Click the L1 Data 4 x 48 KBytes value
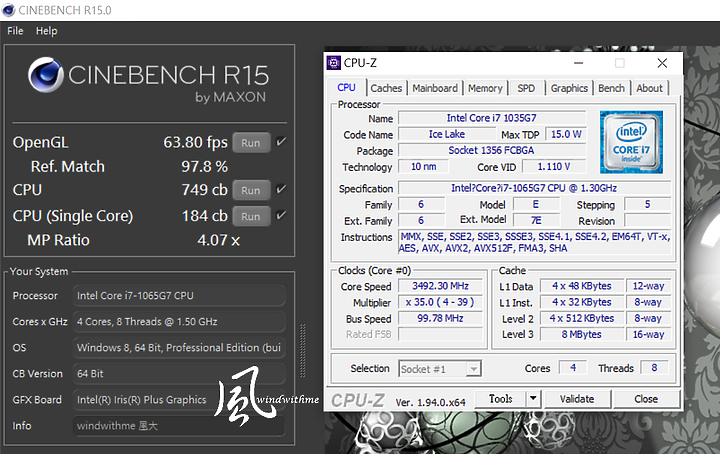The image size is (720, 454). [582, 286]
